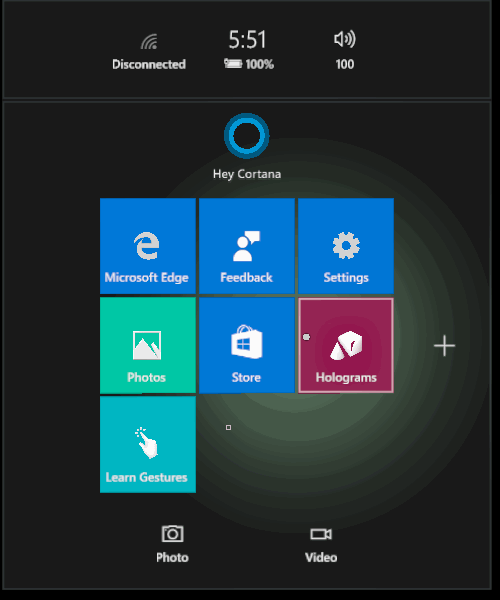Open the Photos tile

coord(148,345)
